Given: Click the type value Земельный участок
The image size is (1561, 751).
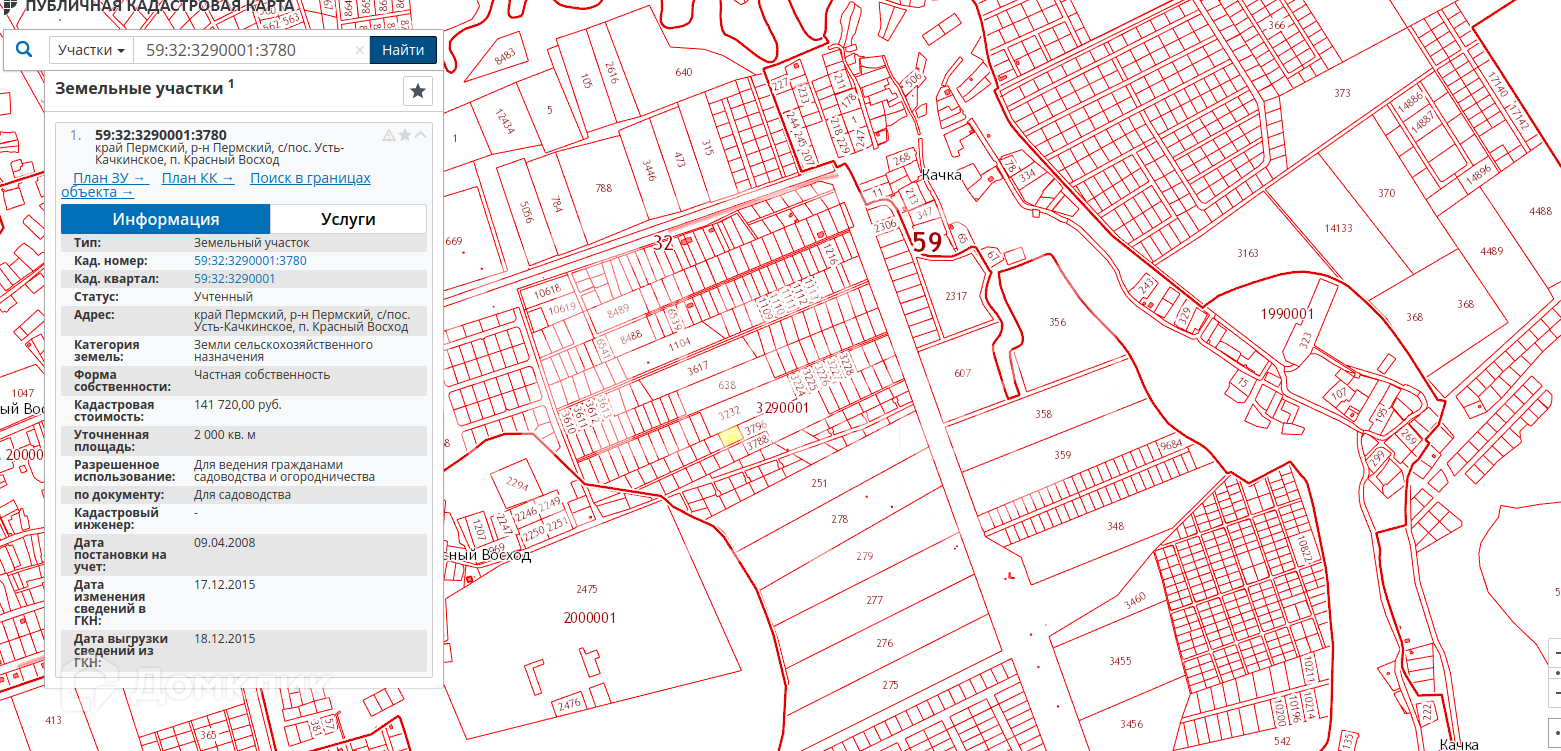Looking at the screenshot, I should (x=252, y=243).
